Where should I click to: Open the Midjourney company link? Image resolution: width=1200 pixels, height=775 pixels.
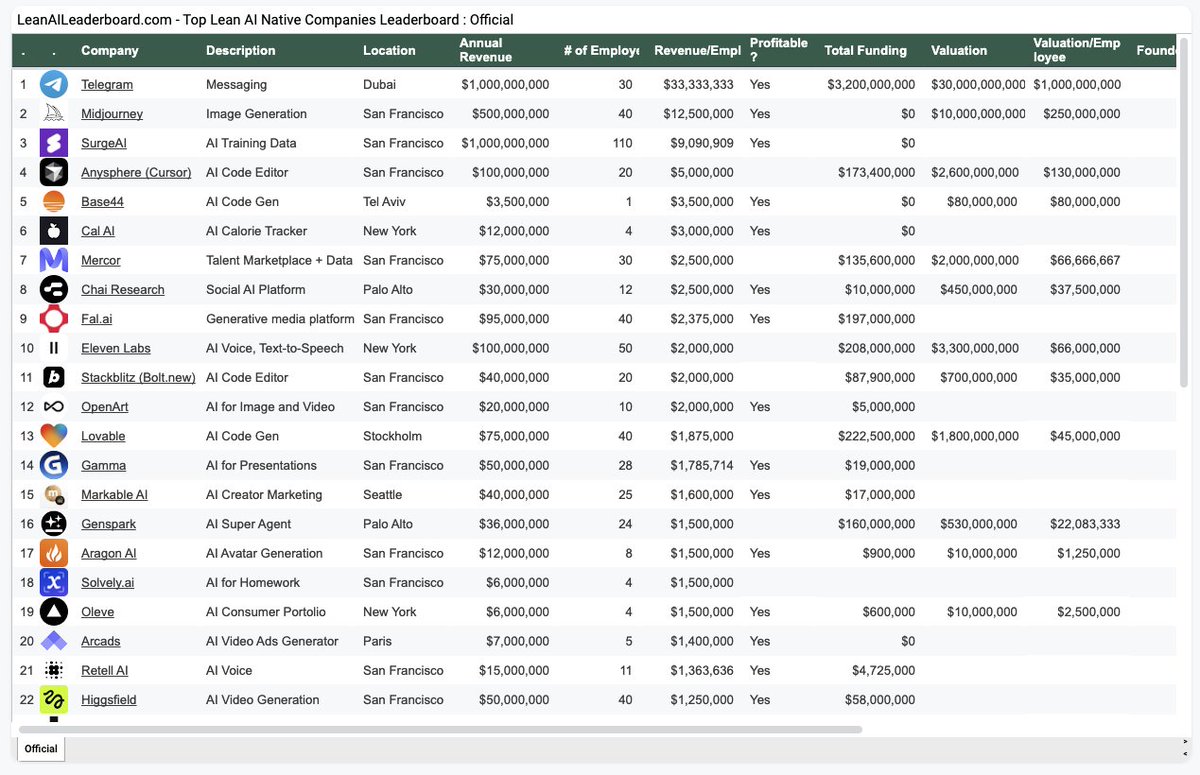(112, 114)
